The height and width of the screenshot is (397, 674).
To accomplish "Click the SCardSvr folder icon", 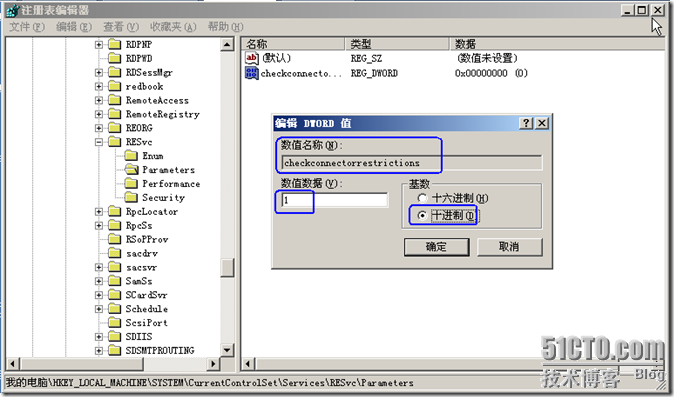I will (114, 295).
